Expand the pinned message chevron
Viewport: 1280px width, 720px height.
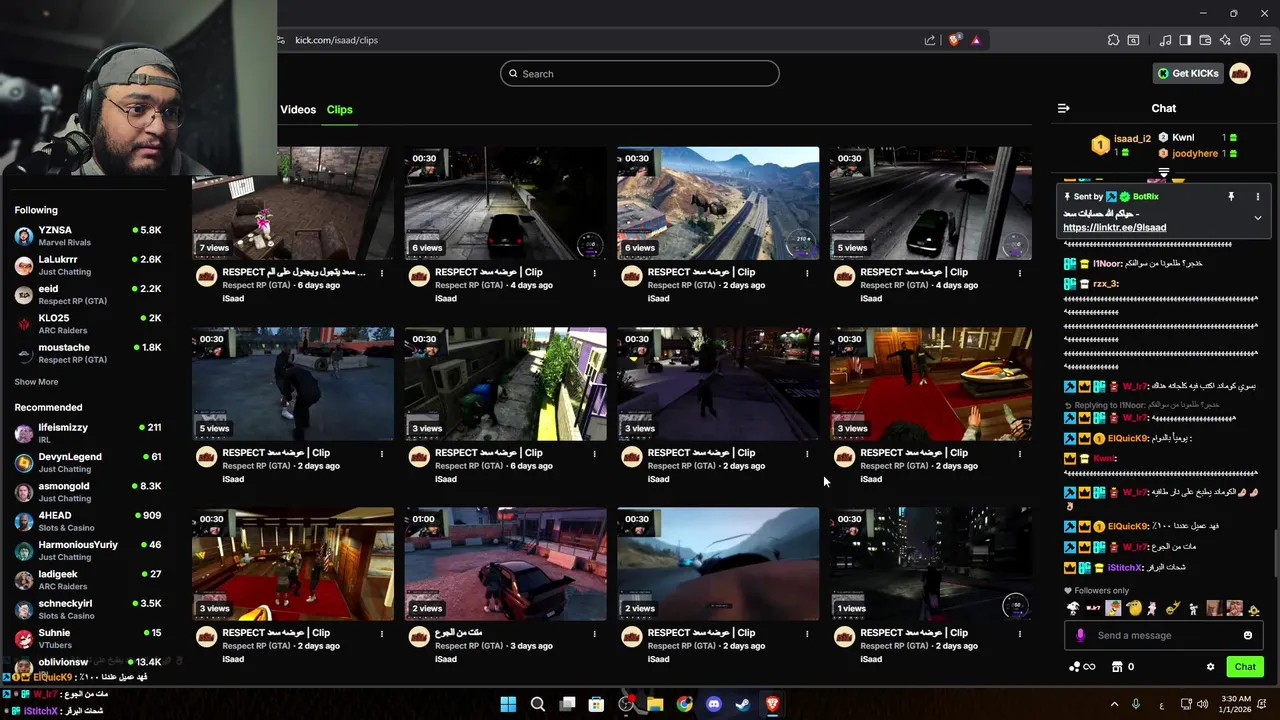(1258, 217)
